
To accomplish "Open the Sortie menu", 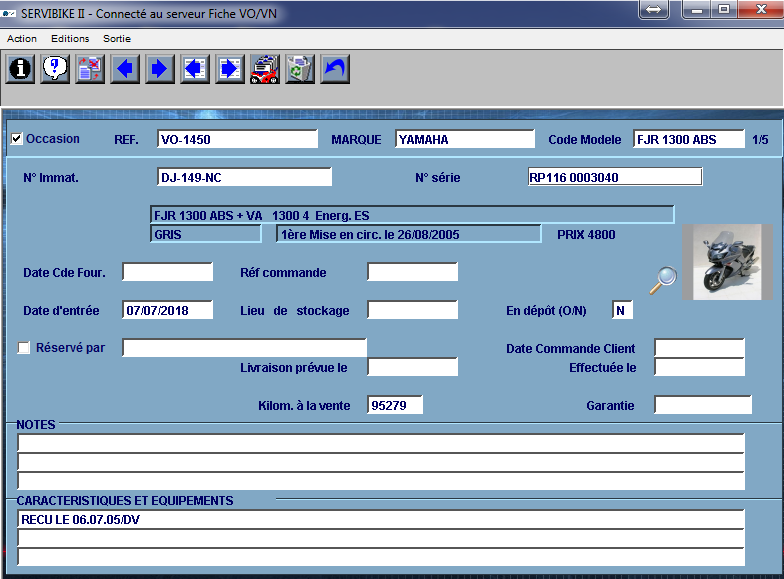I will tap(117, 39).
